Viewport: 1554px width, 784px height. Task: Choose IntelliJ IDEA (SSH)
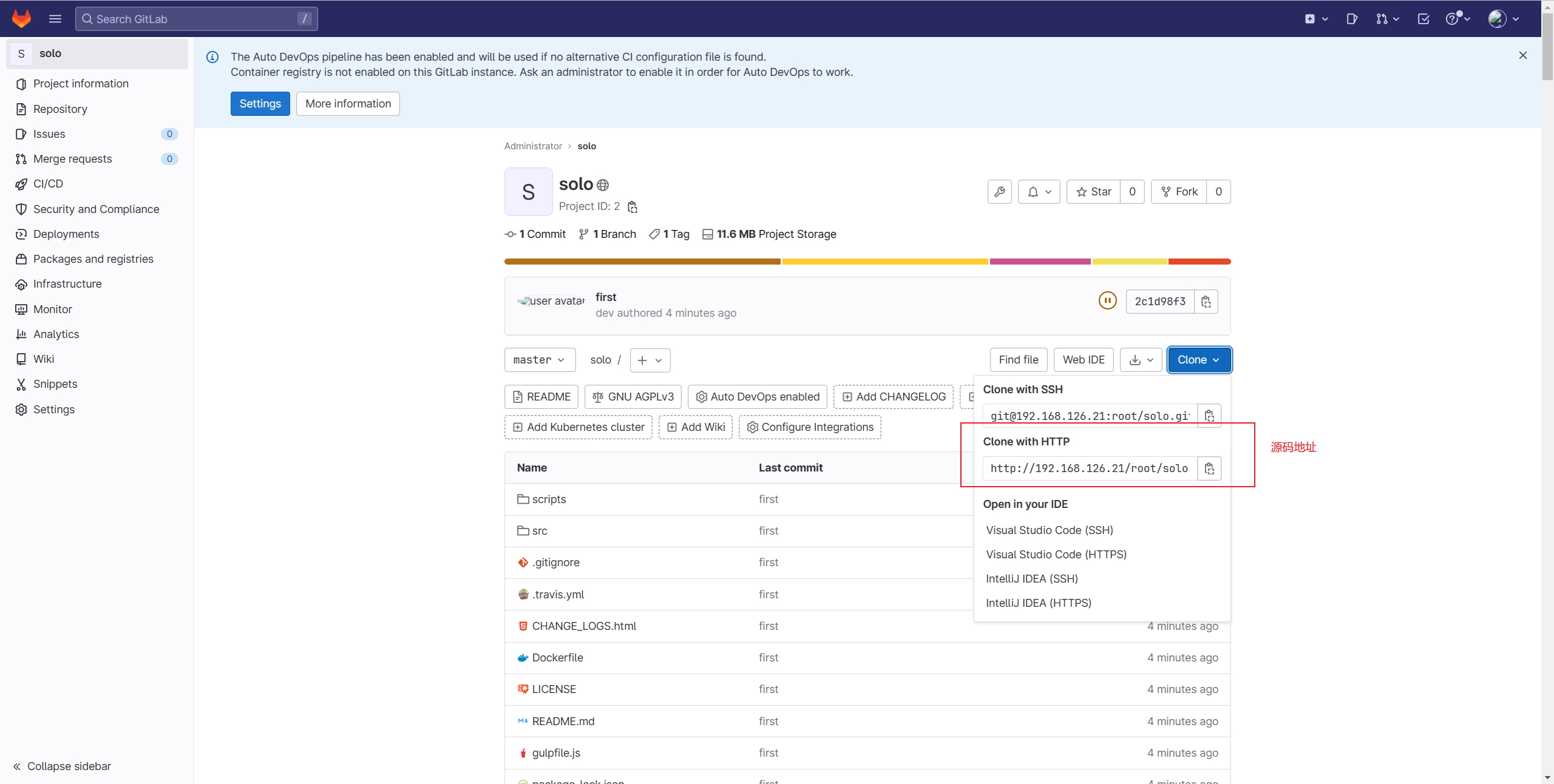click(x=1032, y=579)
